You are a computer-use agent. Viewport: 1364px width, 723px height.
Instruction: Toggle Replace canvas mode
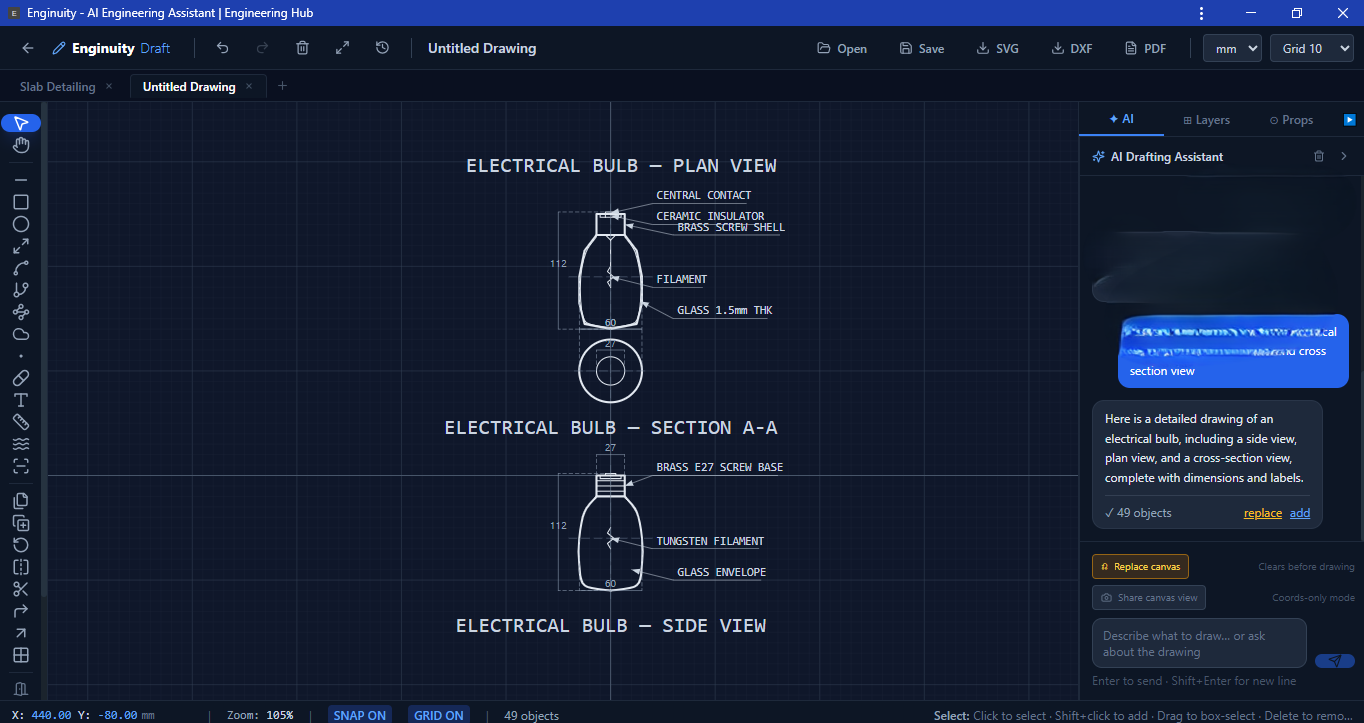(1140, 567)
